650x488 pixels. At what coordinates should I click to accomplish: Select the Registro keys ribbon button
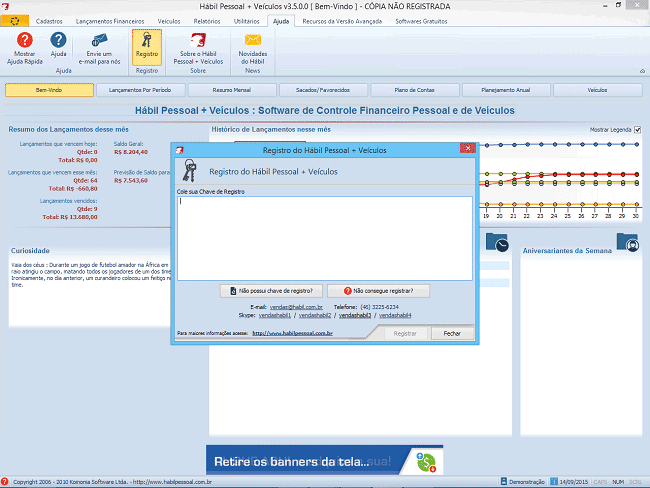(147, 47)
